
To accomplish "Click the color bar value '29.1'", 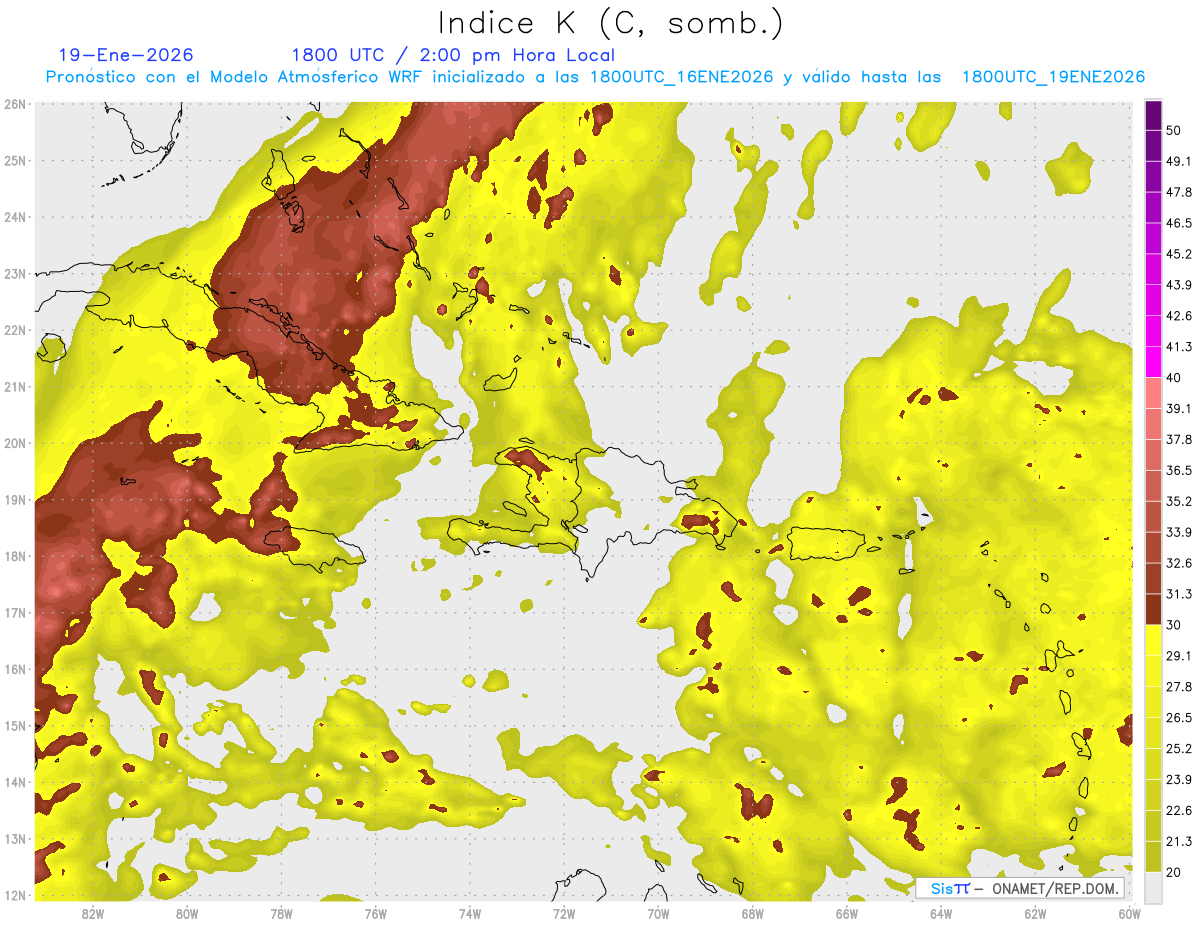I will pyautogui.click(x=1179, y=656).
